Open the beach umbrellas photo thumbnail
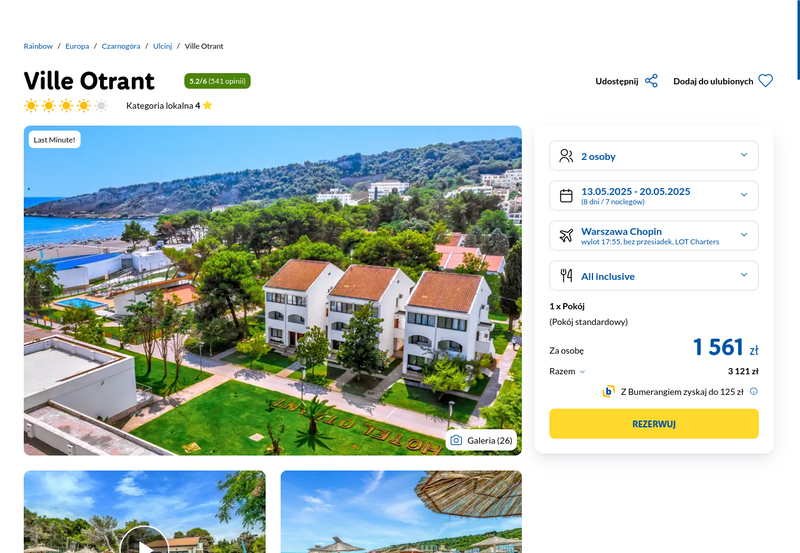 (401, 512)
